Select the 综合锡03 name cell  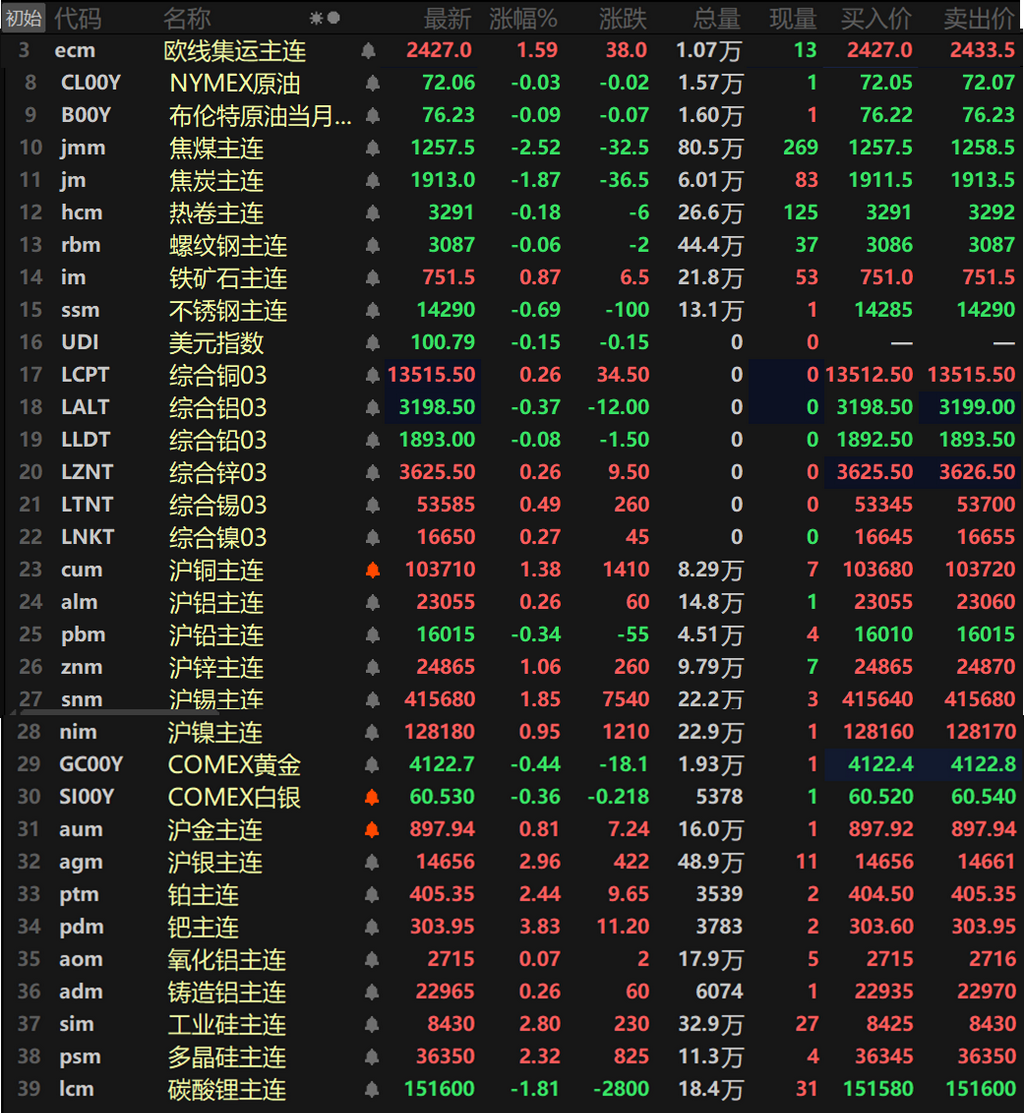pyautogui.click(x=218, y=505)
